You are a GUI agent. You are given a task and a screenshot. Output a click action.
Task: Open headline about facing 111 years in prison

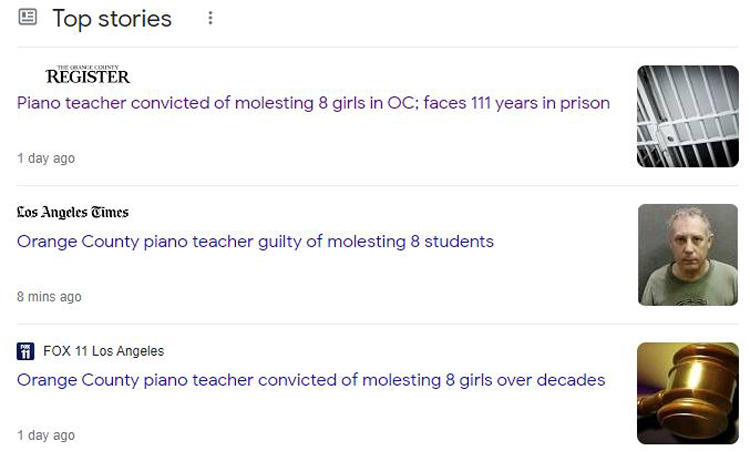coord(313,103)
